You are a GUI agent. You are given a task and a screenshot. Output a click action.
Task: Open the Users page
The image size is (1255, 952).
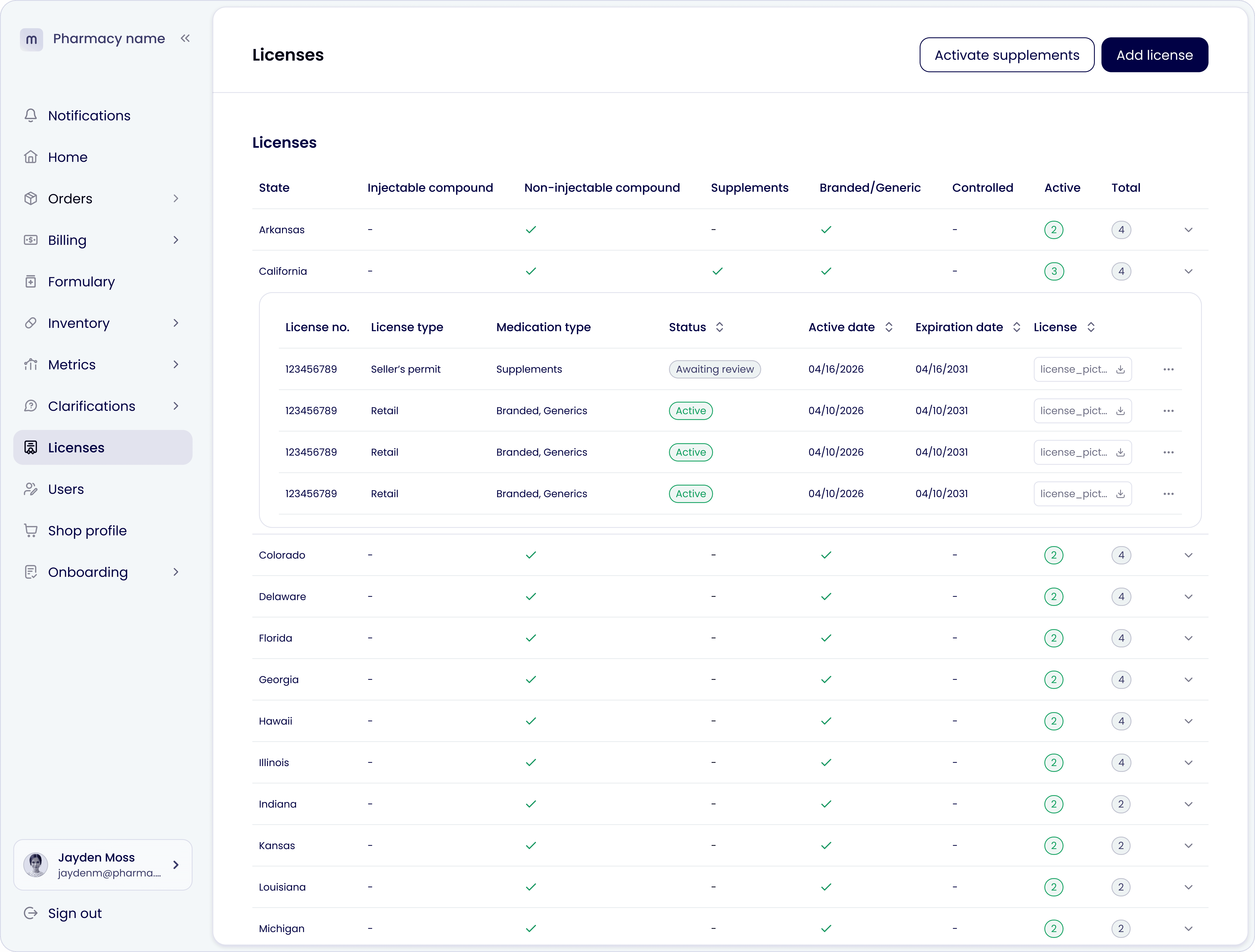pyautogui.click(x=103, y=489)
